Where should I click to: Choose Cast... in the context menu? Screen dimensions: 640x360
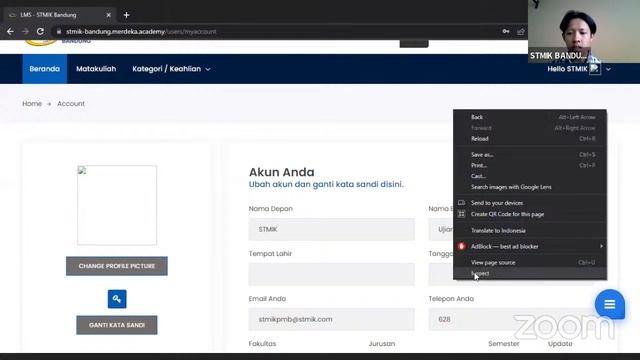pos(530,176)
